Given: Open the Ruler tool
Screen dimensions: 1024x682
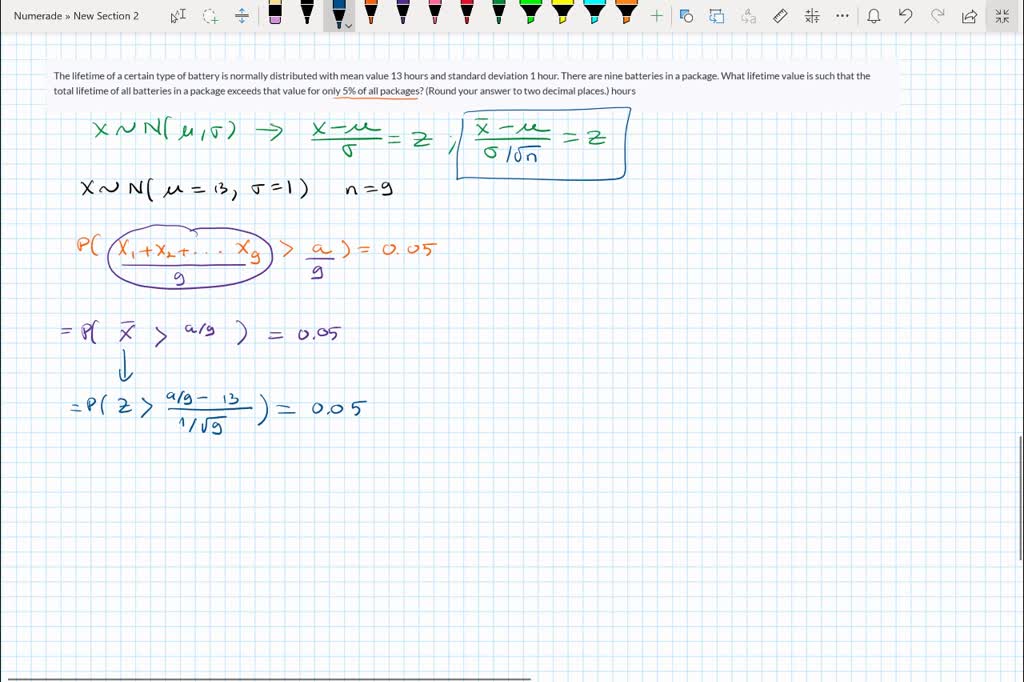Looking at the screenshot, I should 780,15.
